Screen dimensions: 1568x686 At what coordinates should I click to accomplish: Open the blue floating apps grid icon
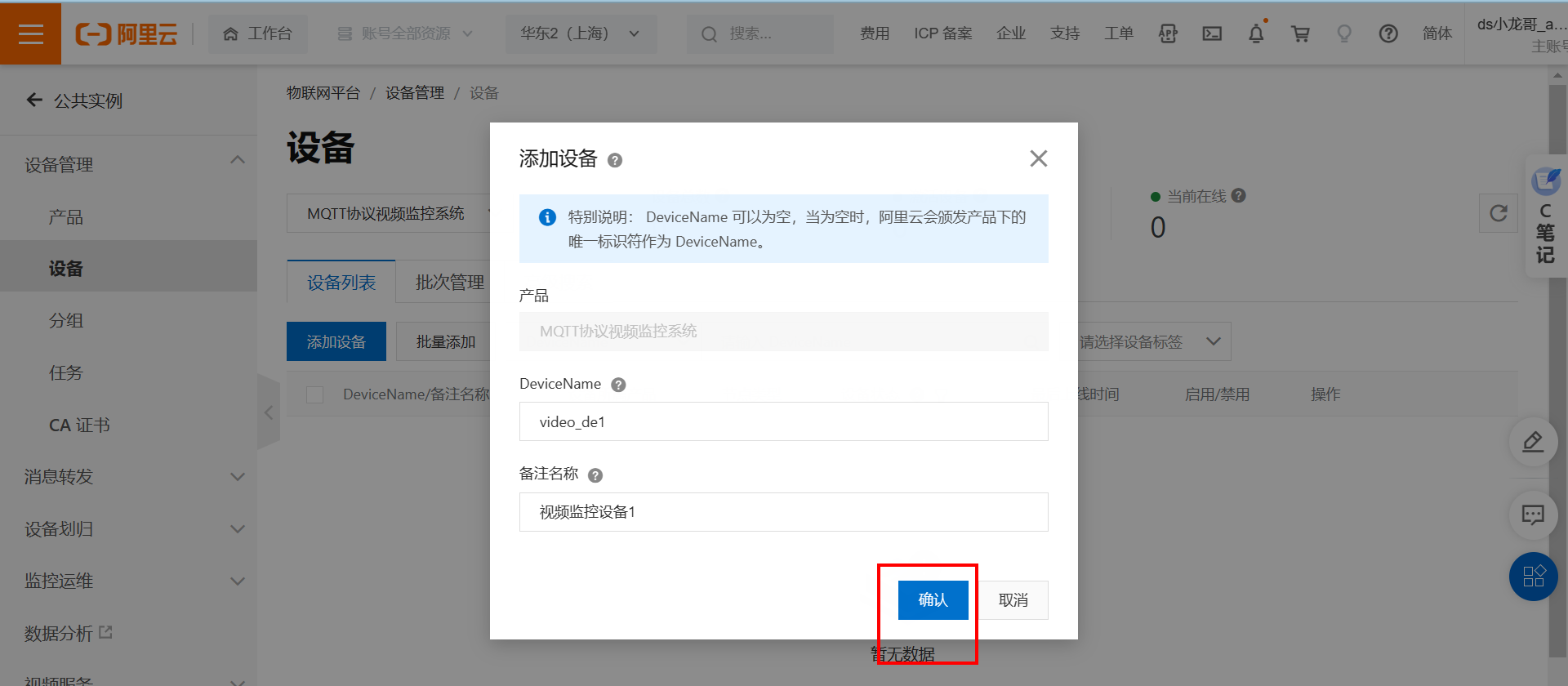coord(1533,577)
